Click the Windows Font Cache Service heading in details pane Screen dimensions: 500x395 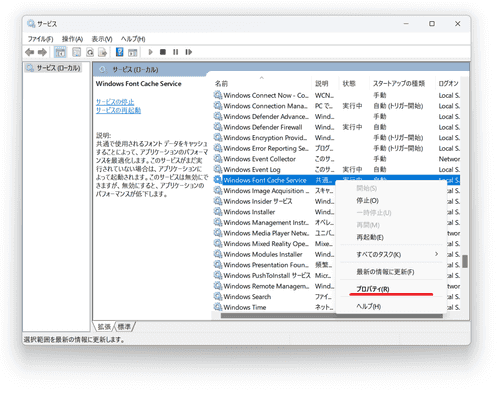click(139, 84)
